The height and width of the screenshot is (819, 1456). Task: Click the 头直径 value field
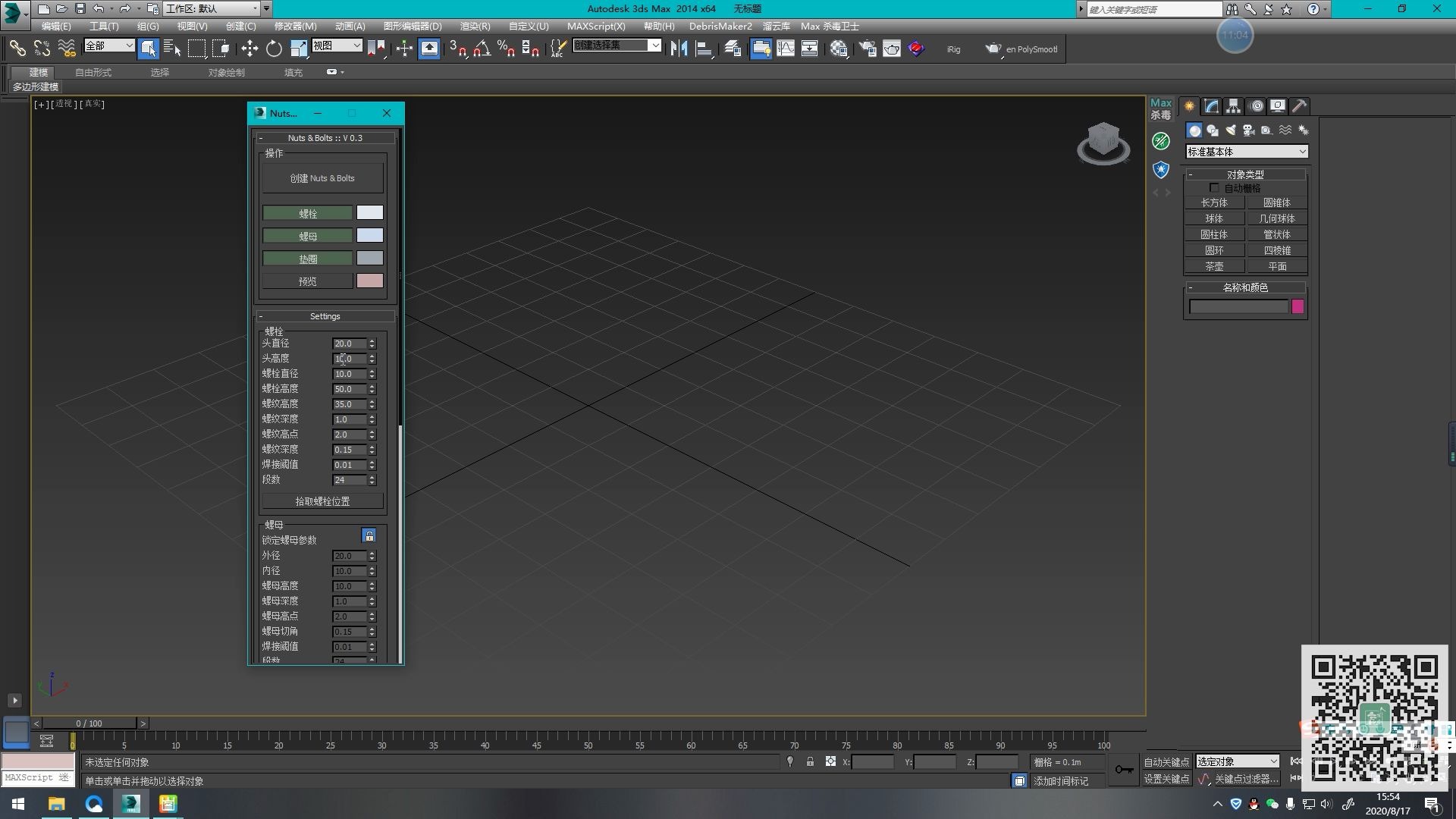click(x=350, y=344)
